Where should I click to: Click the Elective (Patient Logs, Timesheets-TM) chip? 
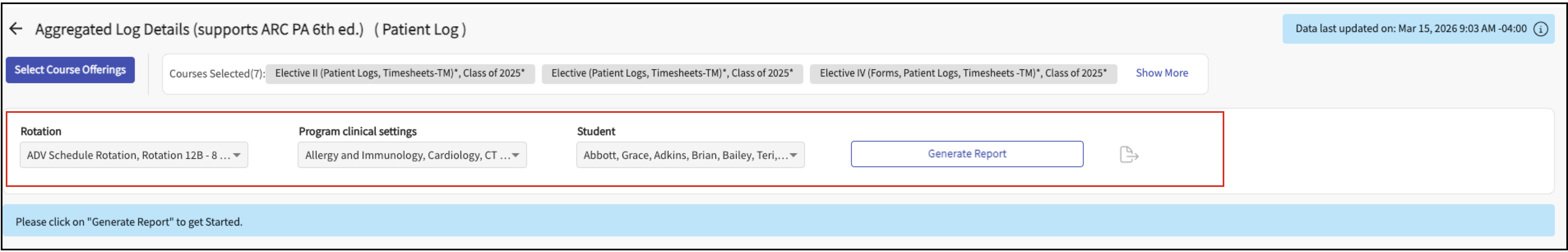point(672,74)
